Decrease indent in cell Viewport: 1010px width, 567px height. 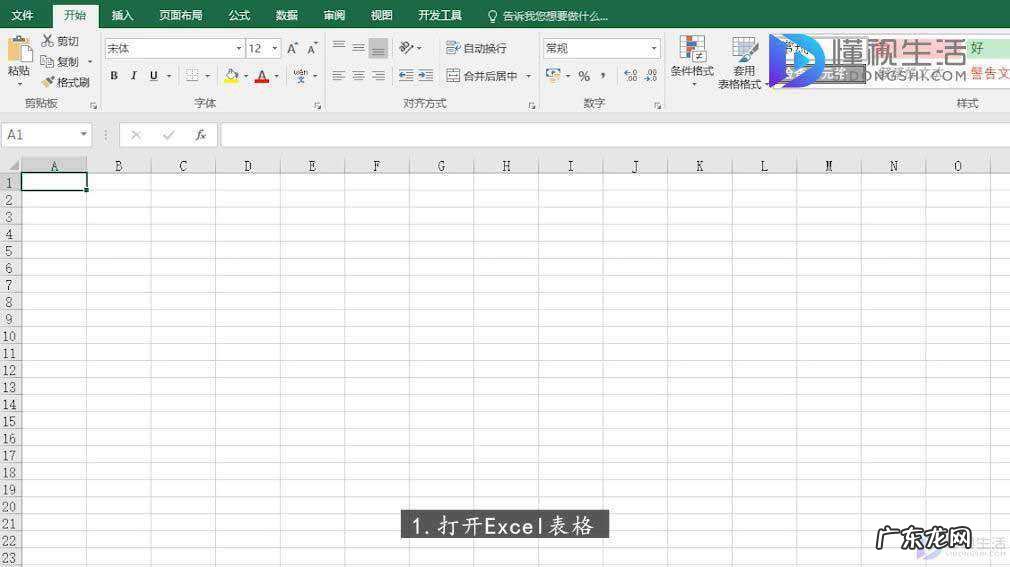tap(406, 76)
